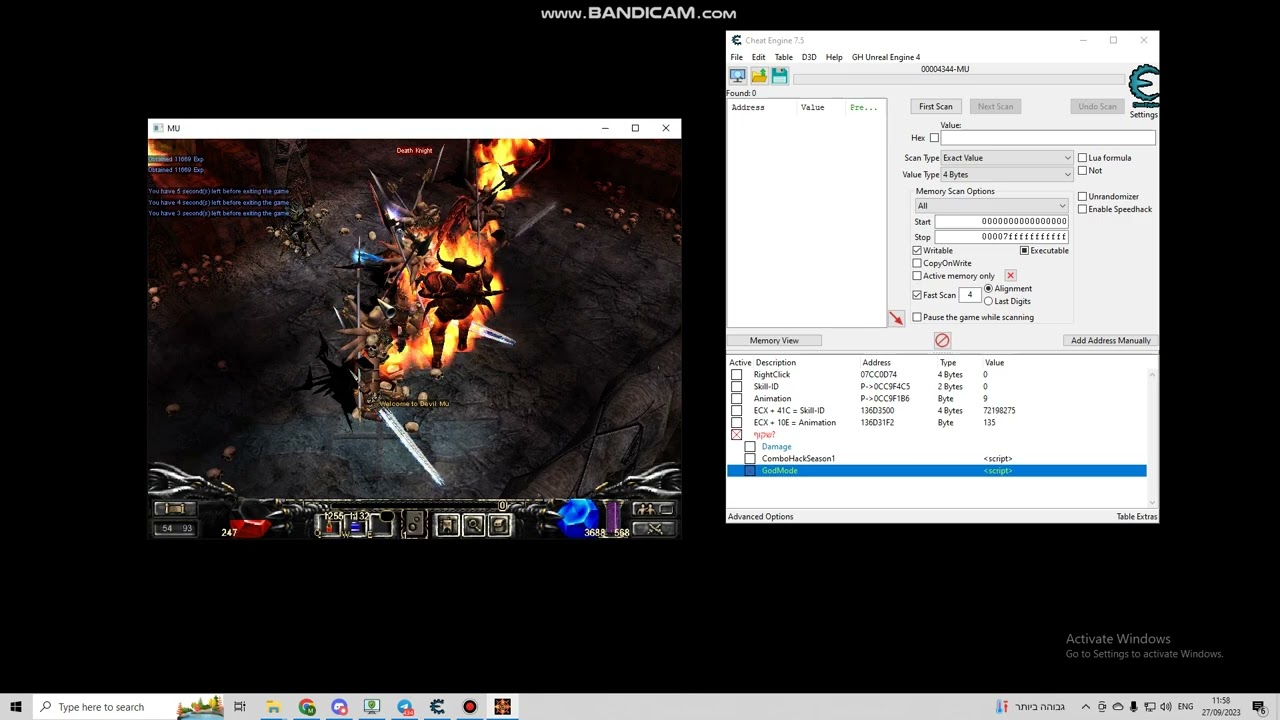Enable Pause the game while scanning
The width and height of the screenshot is (1280, 720).
917,318
